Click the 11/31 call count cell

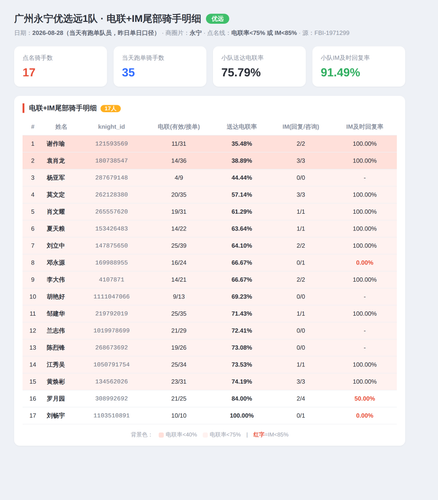(x=179, y=144)
